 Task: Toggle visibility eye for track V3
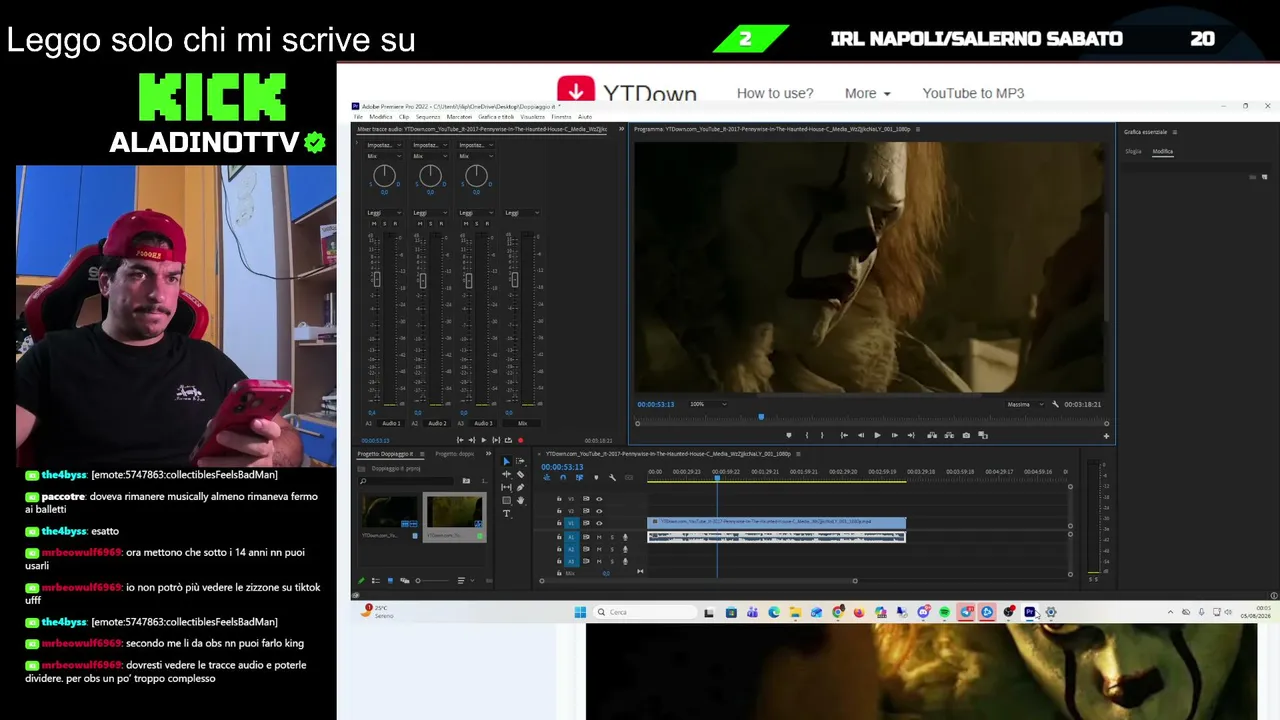(x=599, y=499)
